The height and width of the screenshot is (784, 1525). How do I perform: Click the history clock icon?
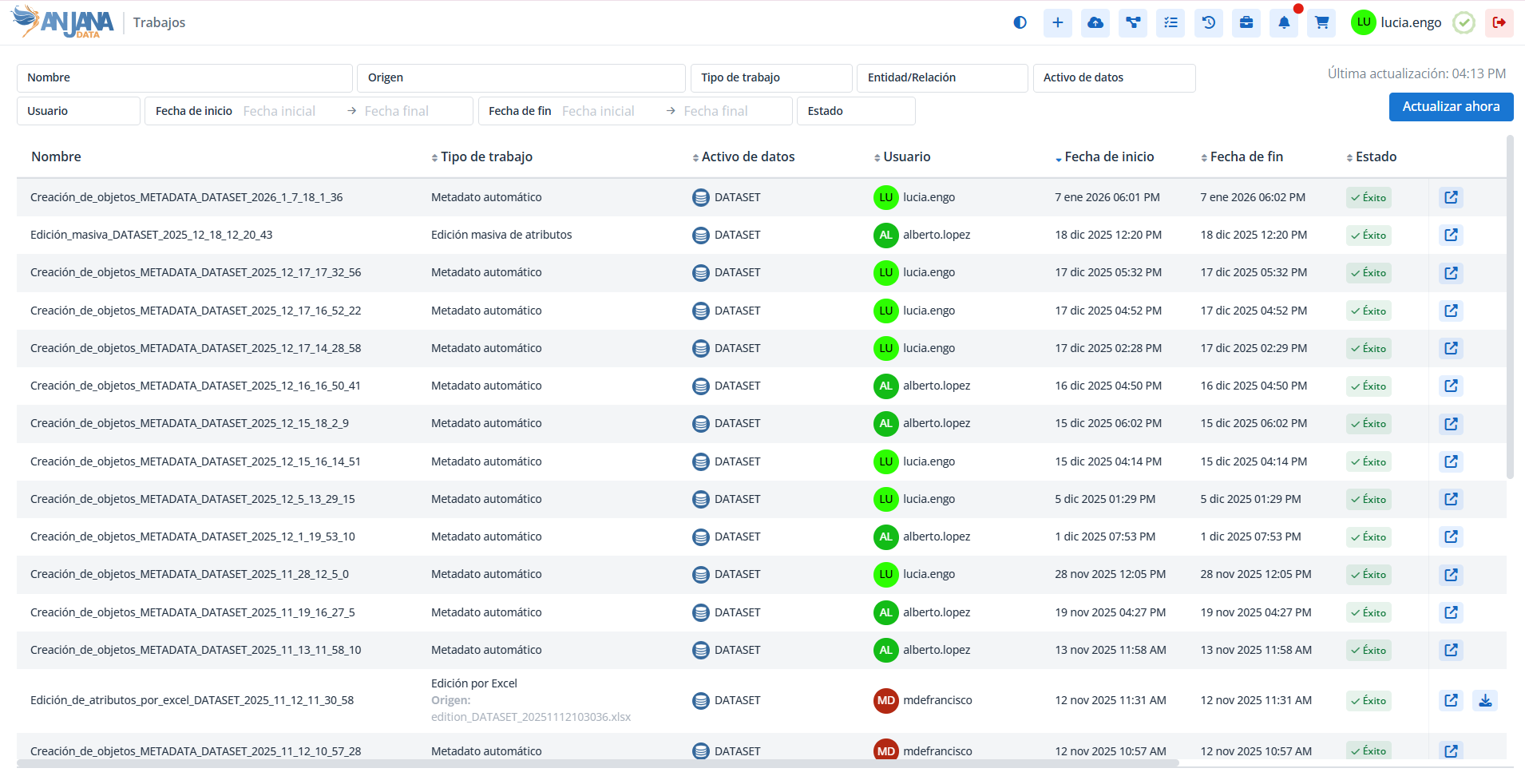[x=1209, y=22]
